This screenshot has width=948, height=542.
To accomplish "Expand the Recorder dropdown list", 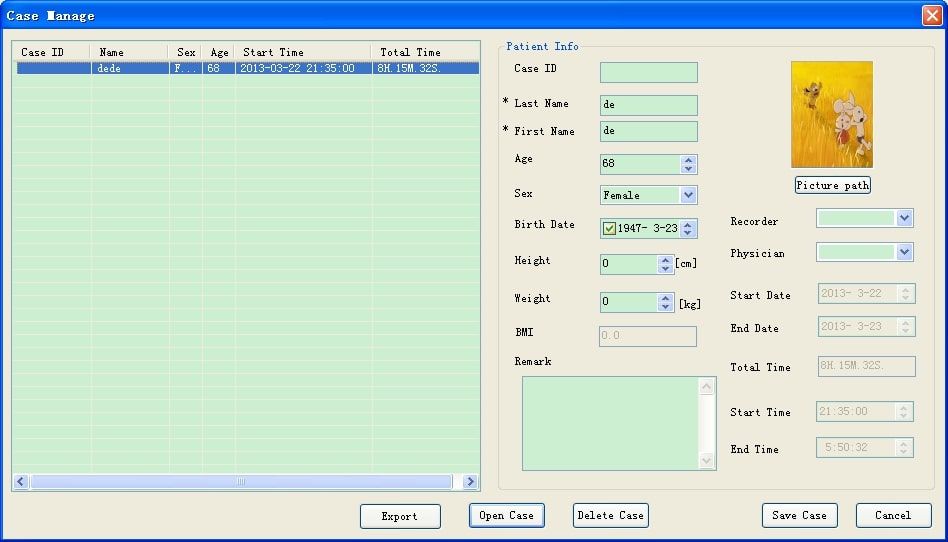I will point(904,218).
